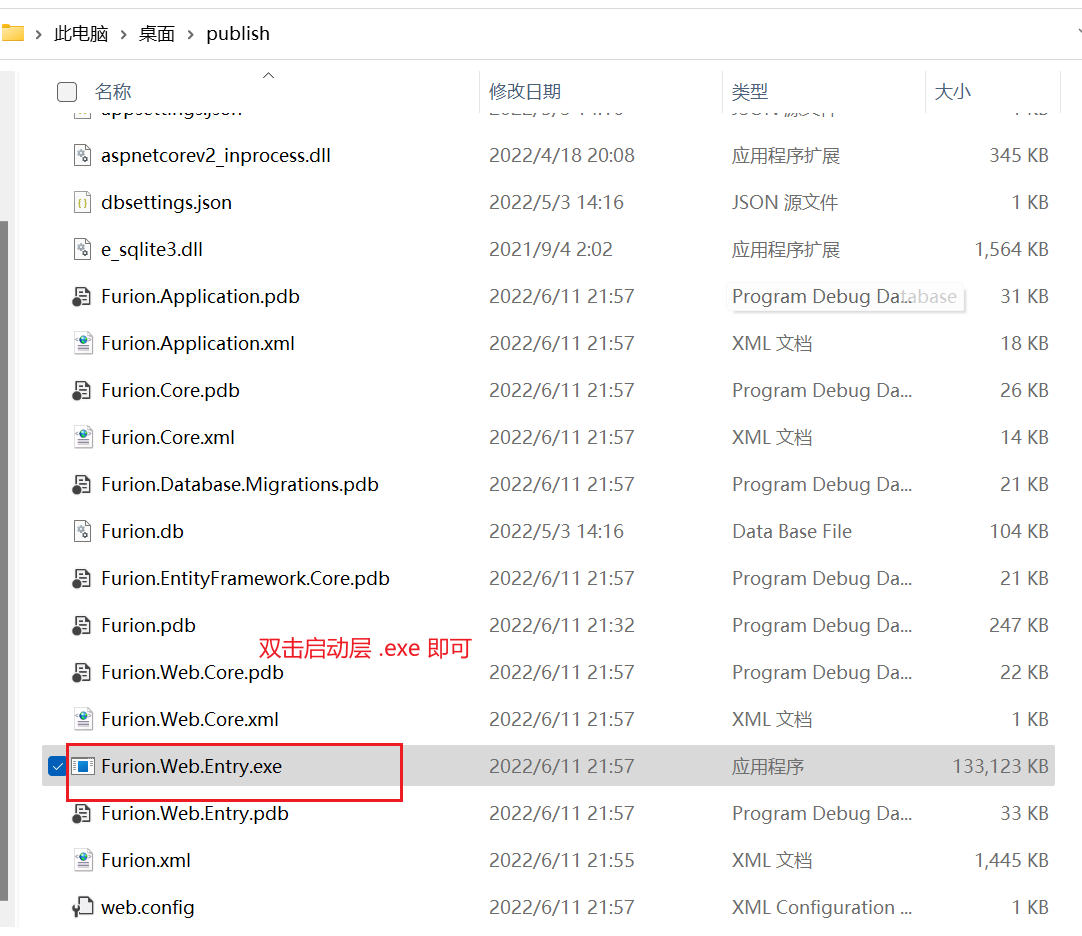Navigate to 此电脑 in breadcrumb
This screenshot has height=936, width=1082.
[81, 34]
